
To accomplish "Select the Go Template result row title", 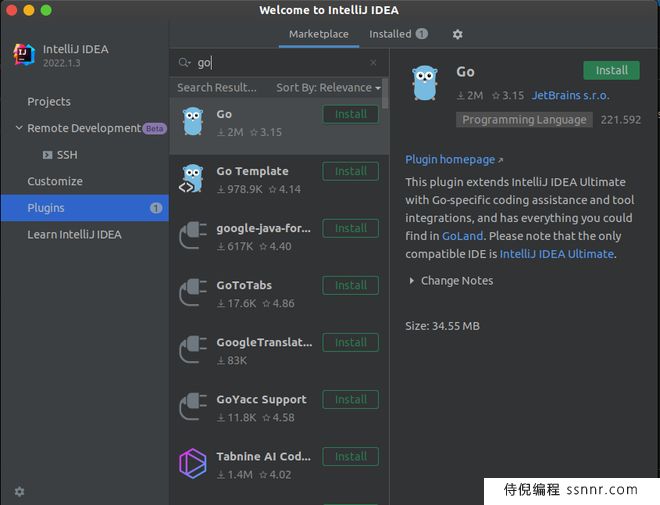I will pos(252,171).
